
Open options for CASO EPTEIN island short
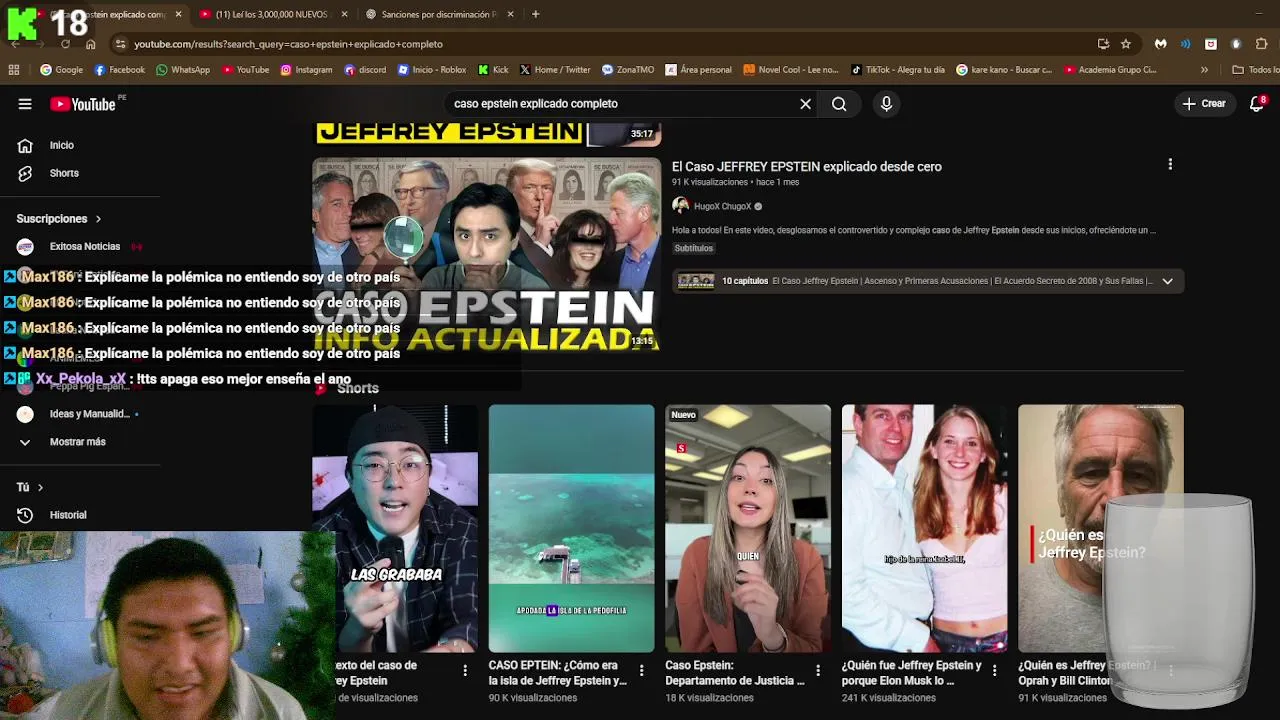(x=642, y=671)
